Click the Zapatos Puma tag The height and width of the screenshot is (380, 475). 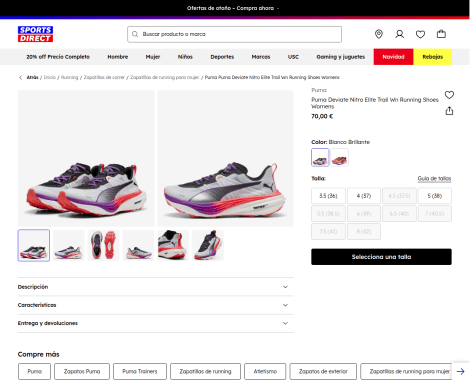point(82,371)
